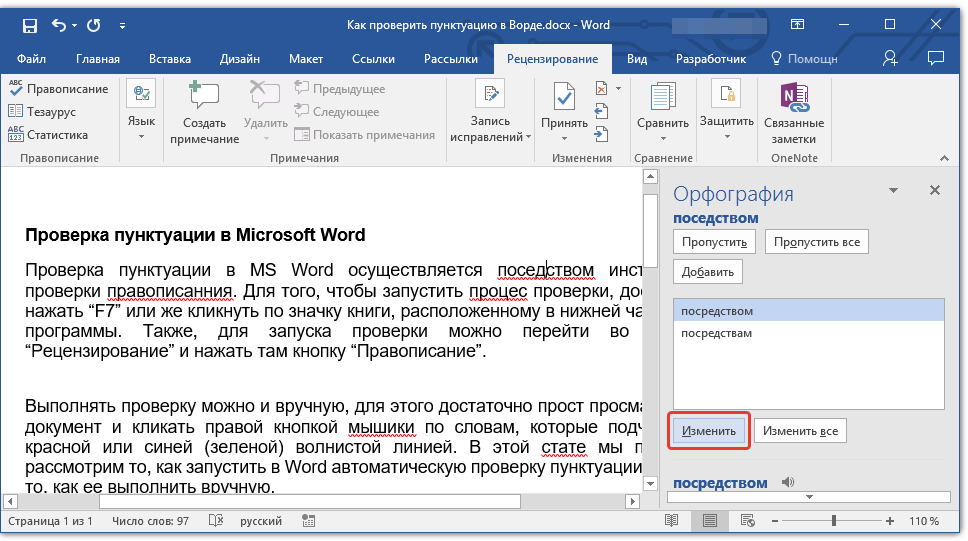This screenshot has height=541, width=968.
Task: Open Статистика word count tool
Action: [16, 135]
